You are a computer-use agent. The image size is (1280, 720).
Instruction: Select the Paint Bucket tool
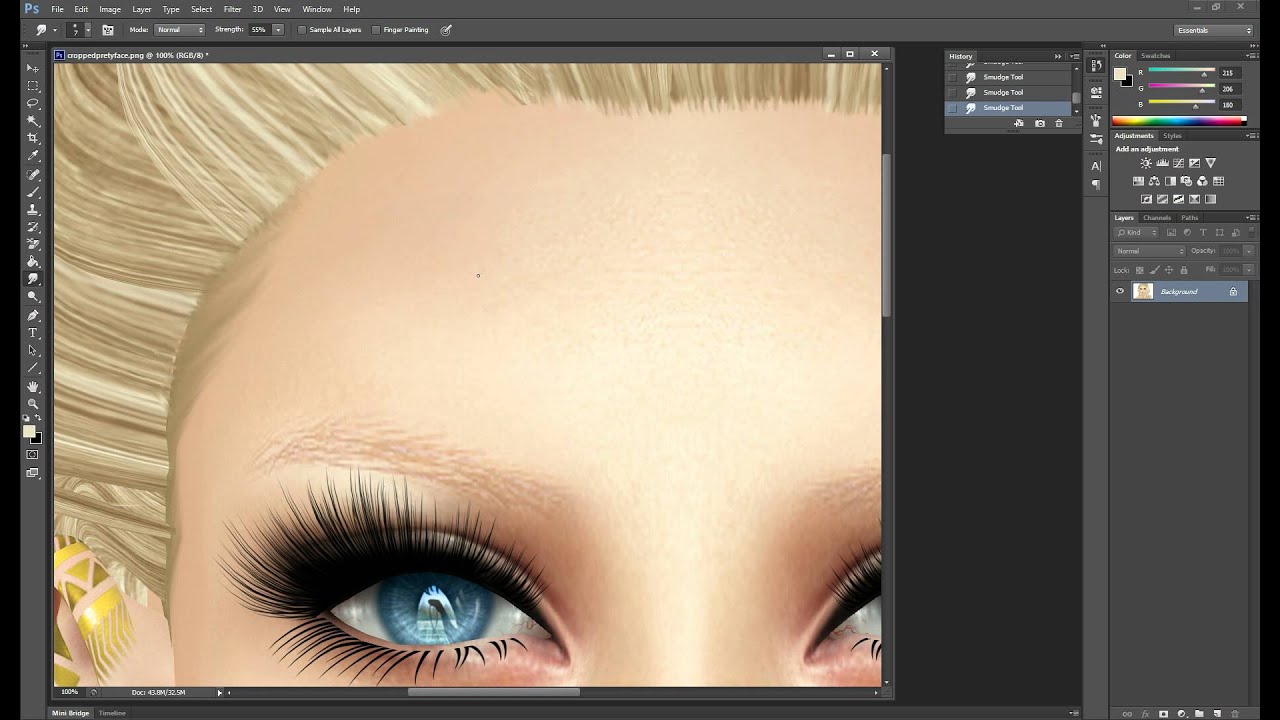tap(33, 262)
